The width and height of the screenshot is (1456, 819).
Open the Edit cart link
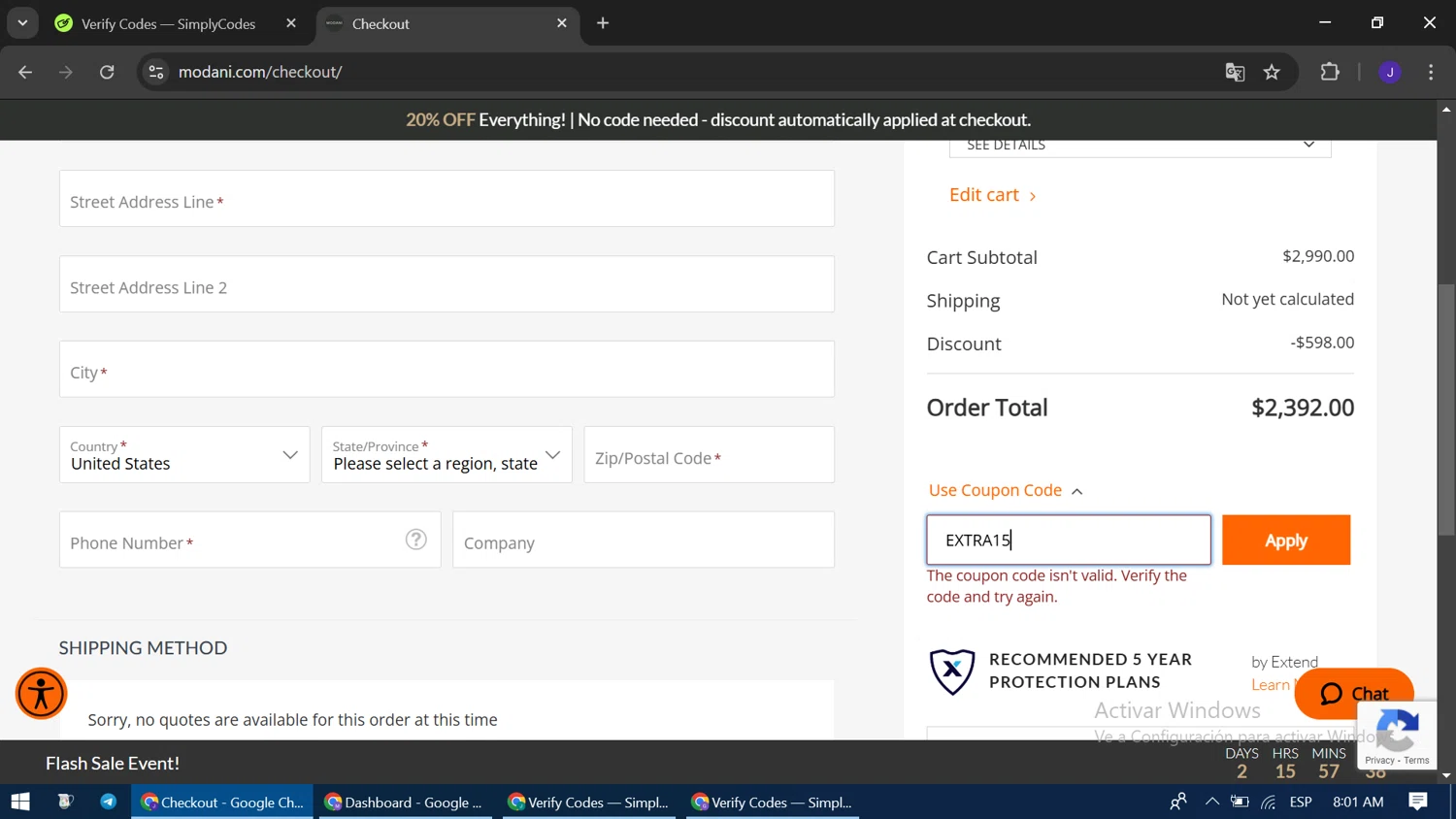(x=992, y=195)
